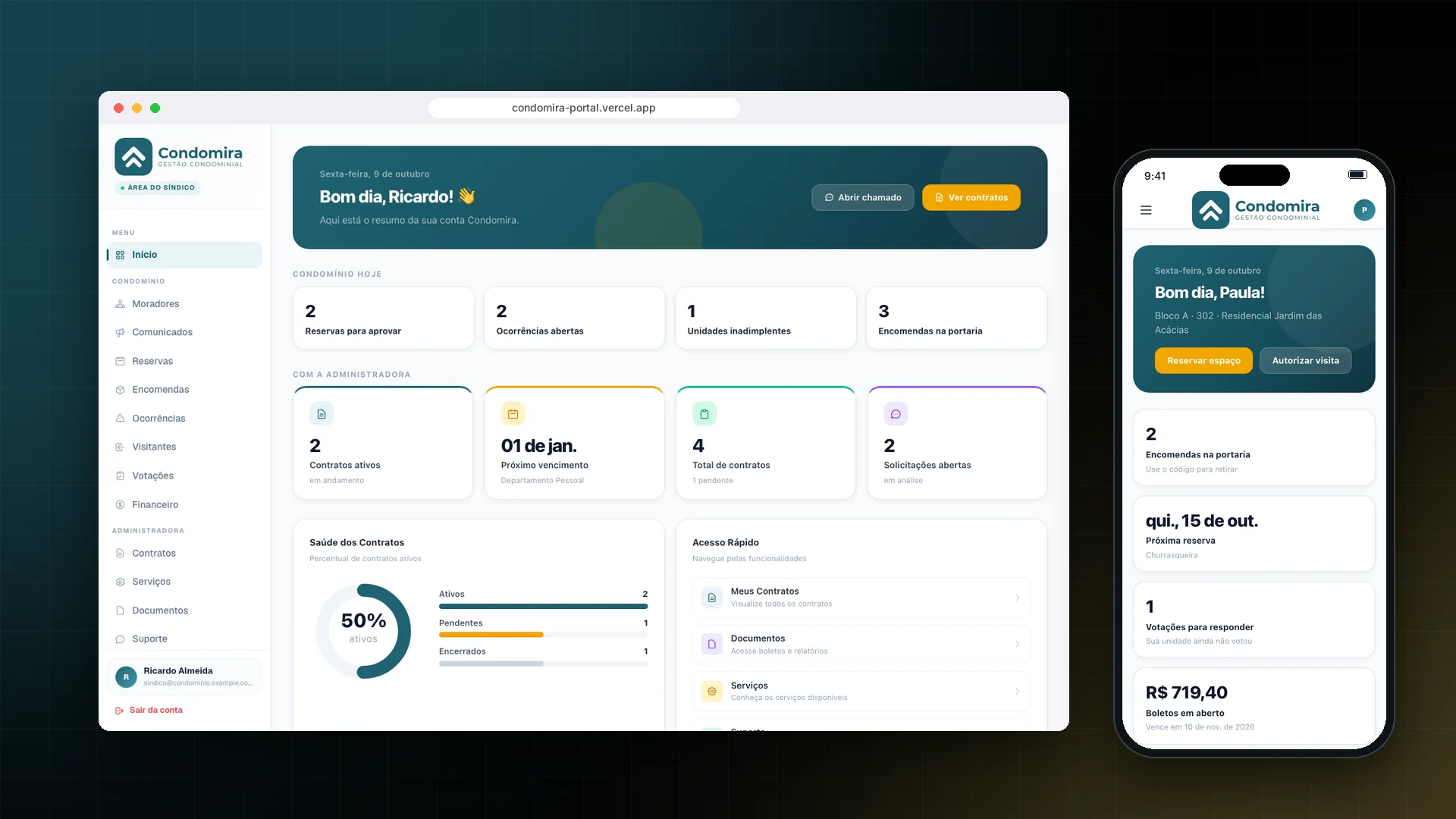Screen dimensions: 1456x819
Task: Click the Contratos ativos document icon
Action: tap(322, 414)
